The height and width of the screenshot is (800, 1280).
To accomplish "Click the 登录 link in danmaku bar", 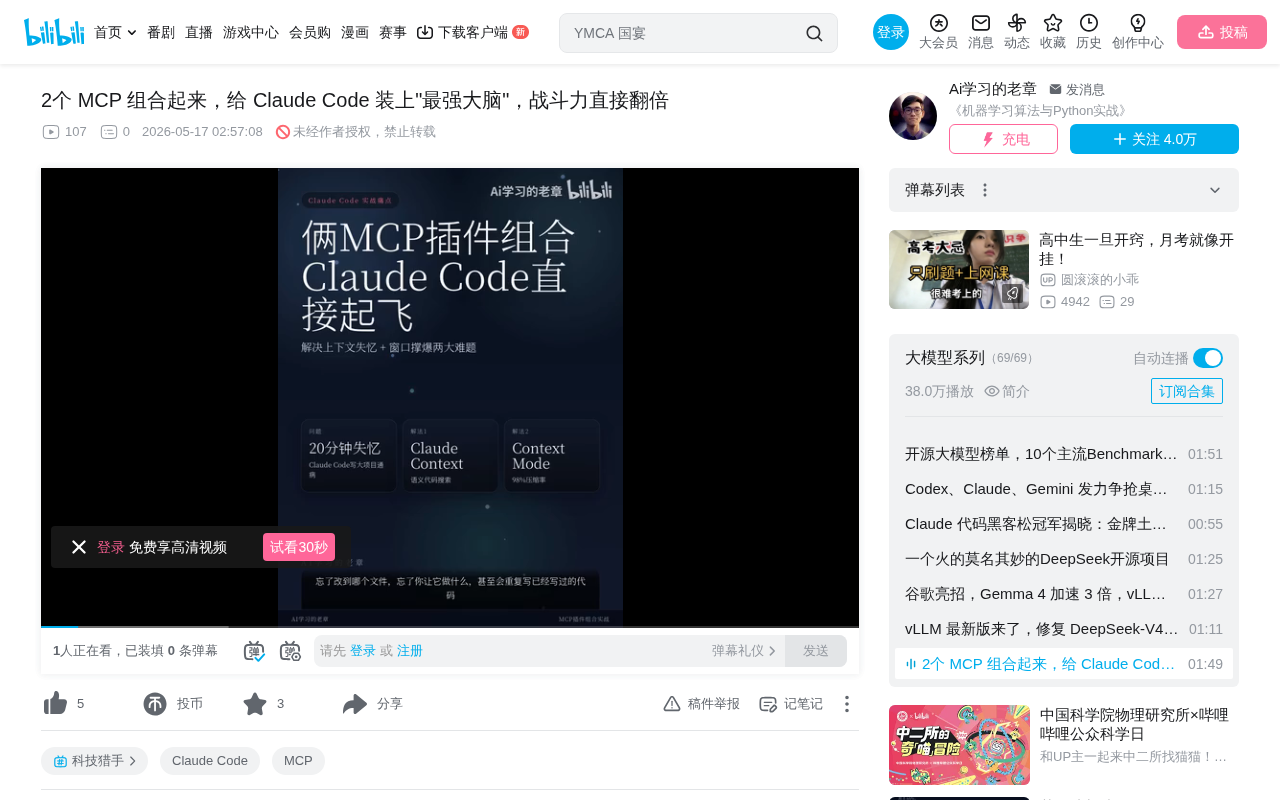I will pyautogui.click(x=363, y=651).
